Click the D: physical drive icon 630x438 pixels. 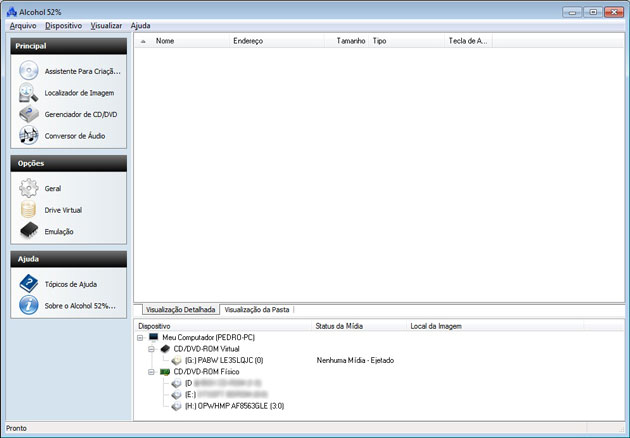[x=176, y=383]
